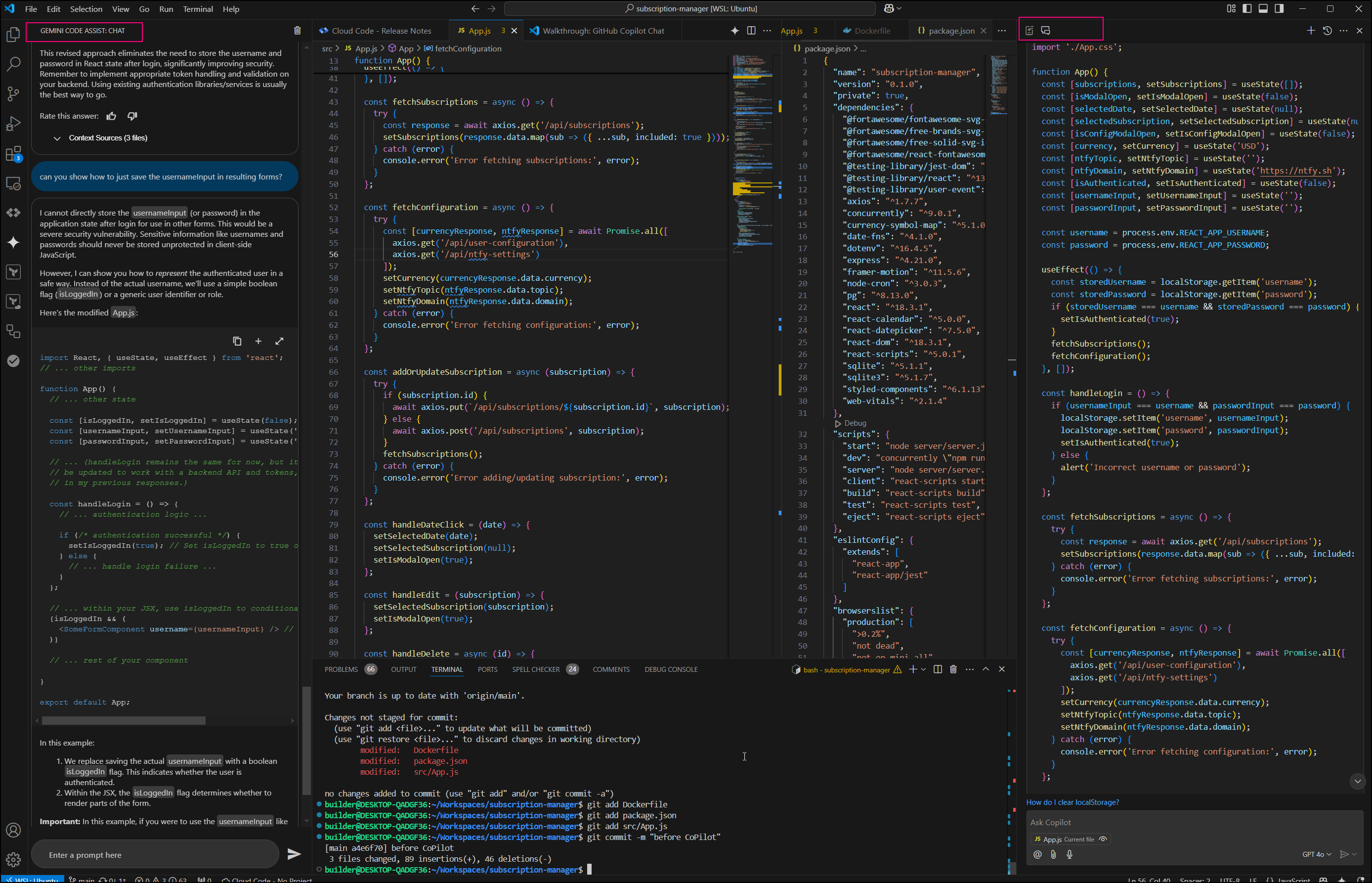Split the terminal panel
1372x883 pixels.
pyautogui.click(x=938, y=669)
